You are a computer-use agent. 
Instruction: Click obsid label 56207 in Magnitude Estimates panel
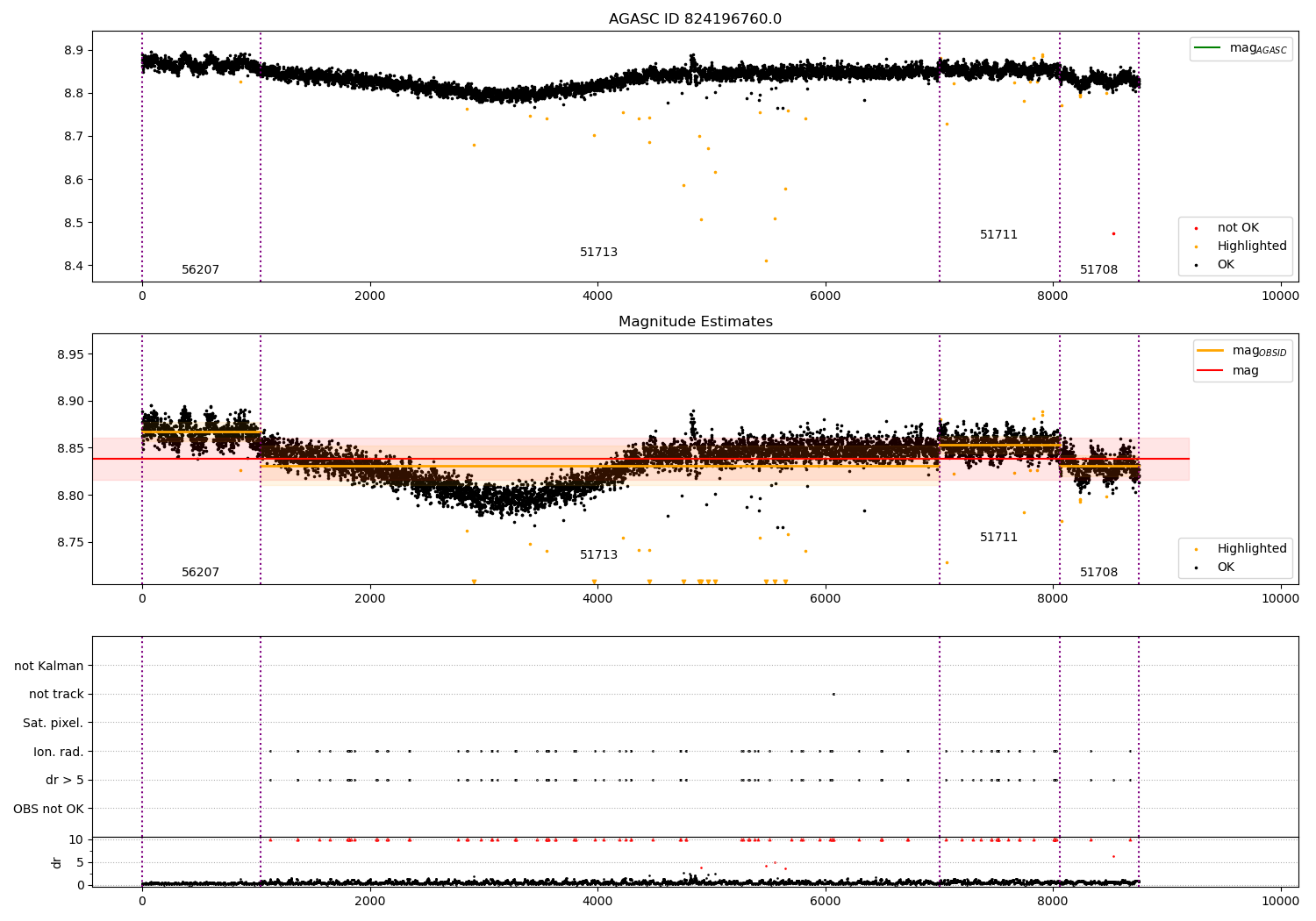201,573
